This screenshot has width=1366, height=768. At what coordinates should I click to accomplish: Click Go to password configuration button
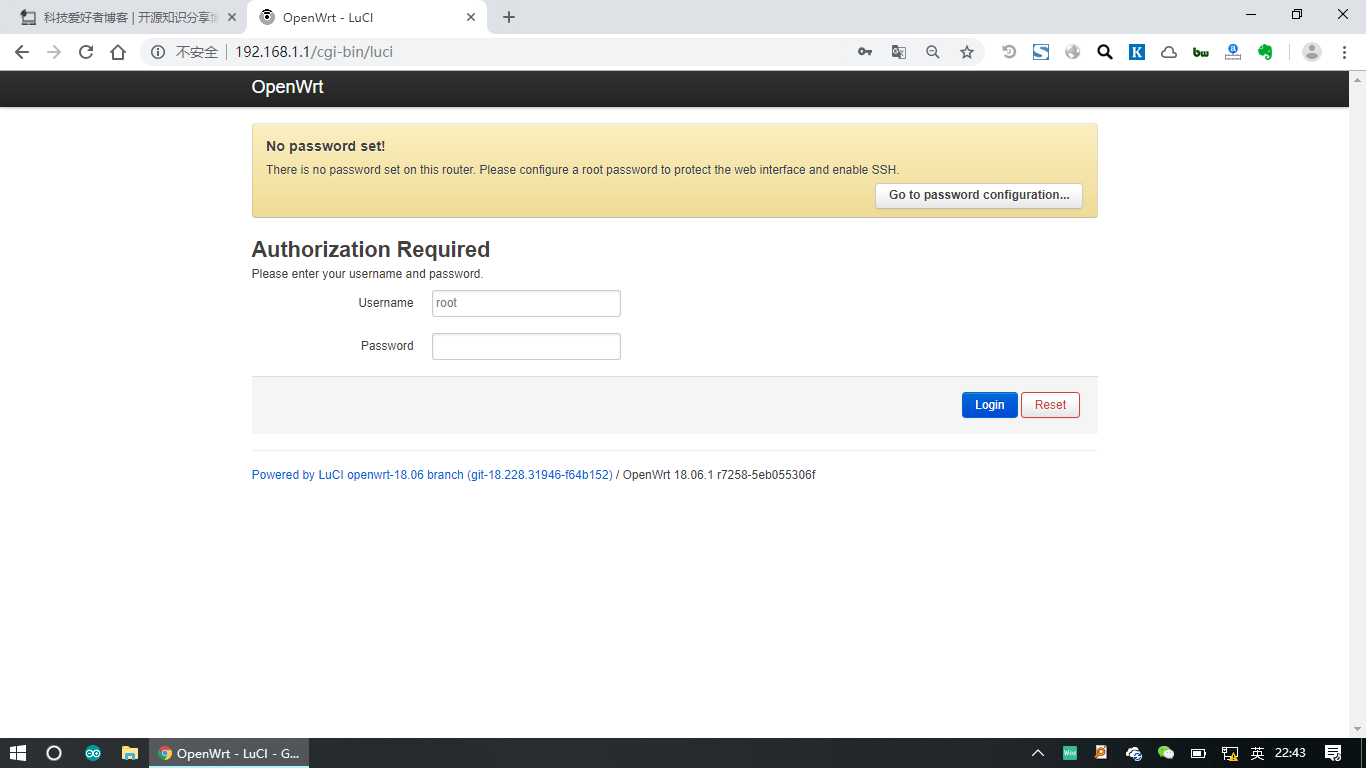978,195
